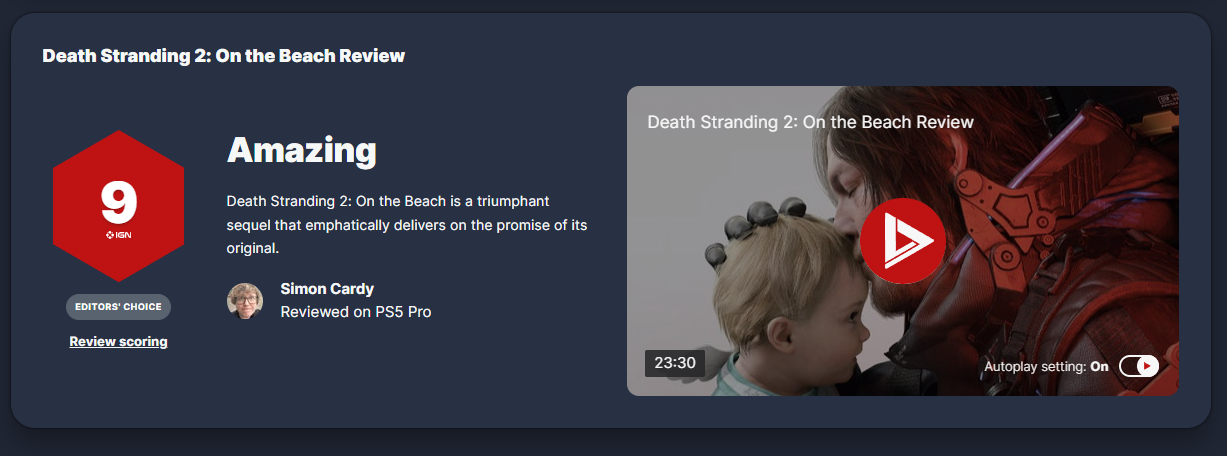The height and width of the screenshot is (456, 1227).
Task: Click the Editors' Choice badge
Action: 118,307
